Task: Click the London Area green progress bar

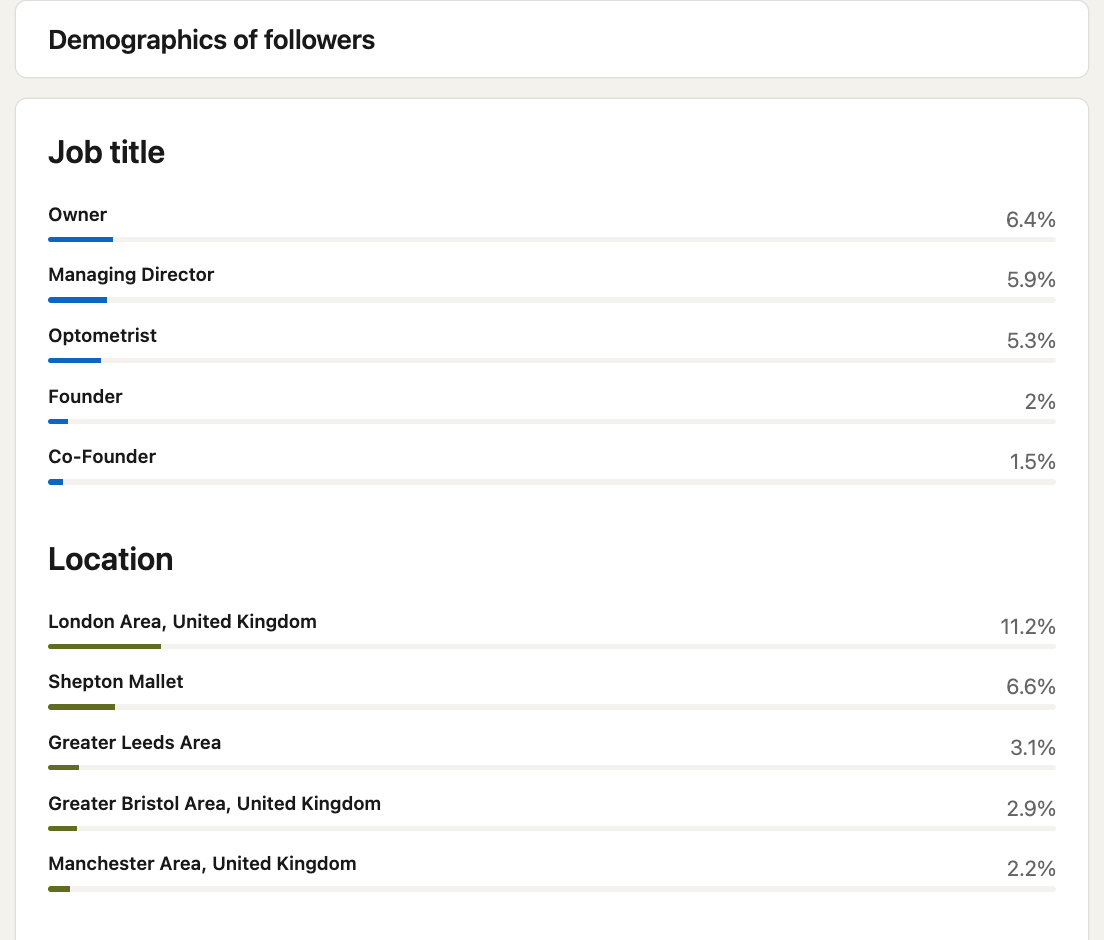Action: (104, 646)
